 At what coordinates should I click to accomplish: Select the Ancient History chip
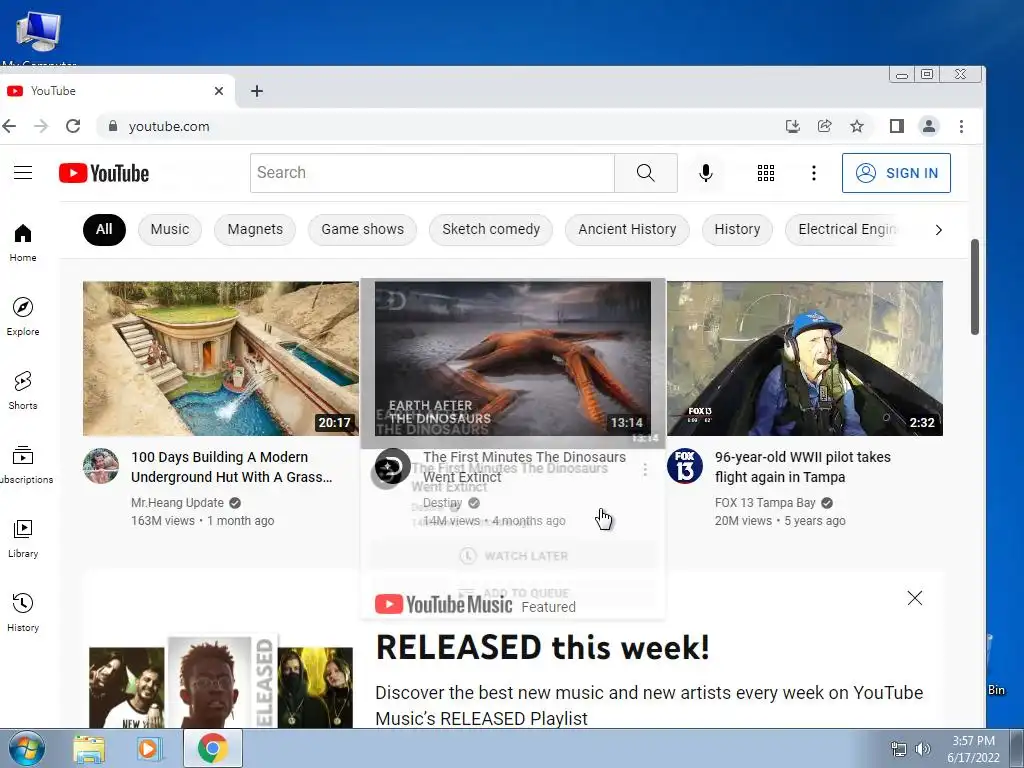pyautogui.click(x=627, y=230)
